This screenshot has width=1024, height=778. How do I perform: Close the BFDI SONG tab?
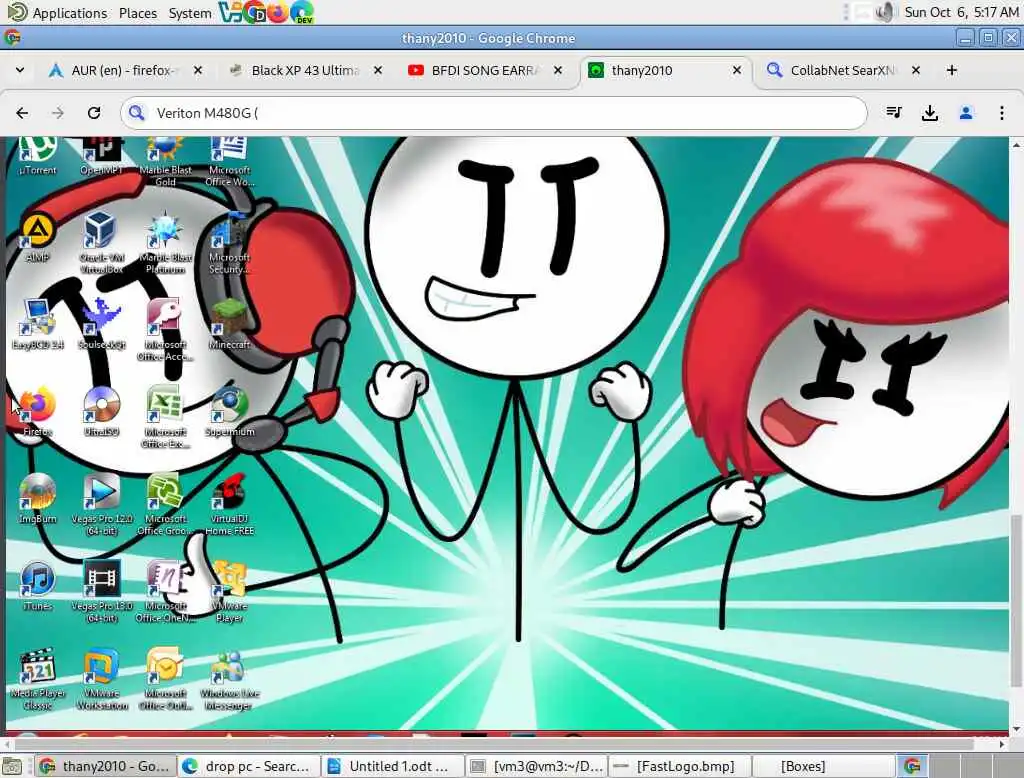coord(558,70)
